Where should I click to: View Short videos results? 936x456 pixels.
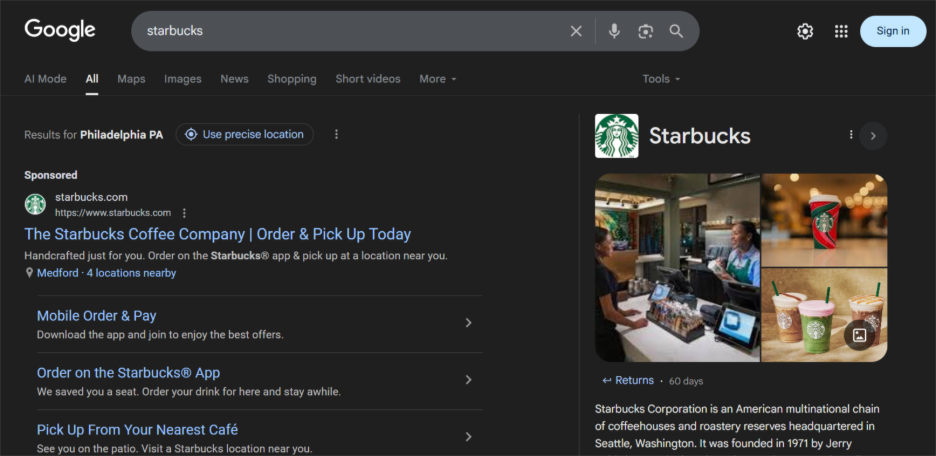(x=368, y=79)
